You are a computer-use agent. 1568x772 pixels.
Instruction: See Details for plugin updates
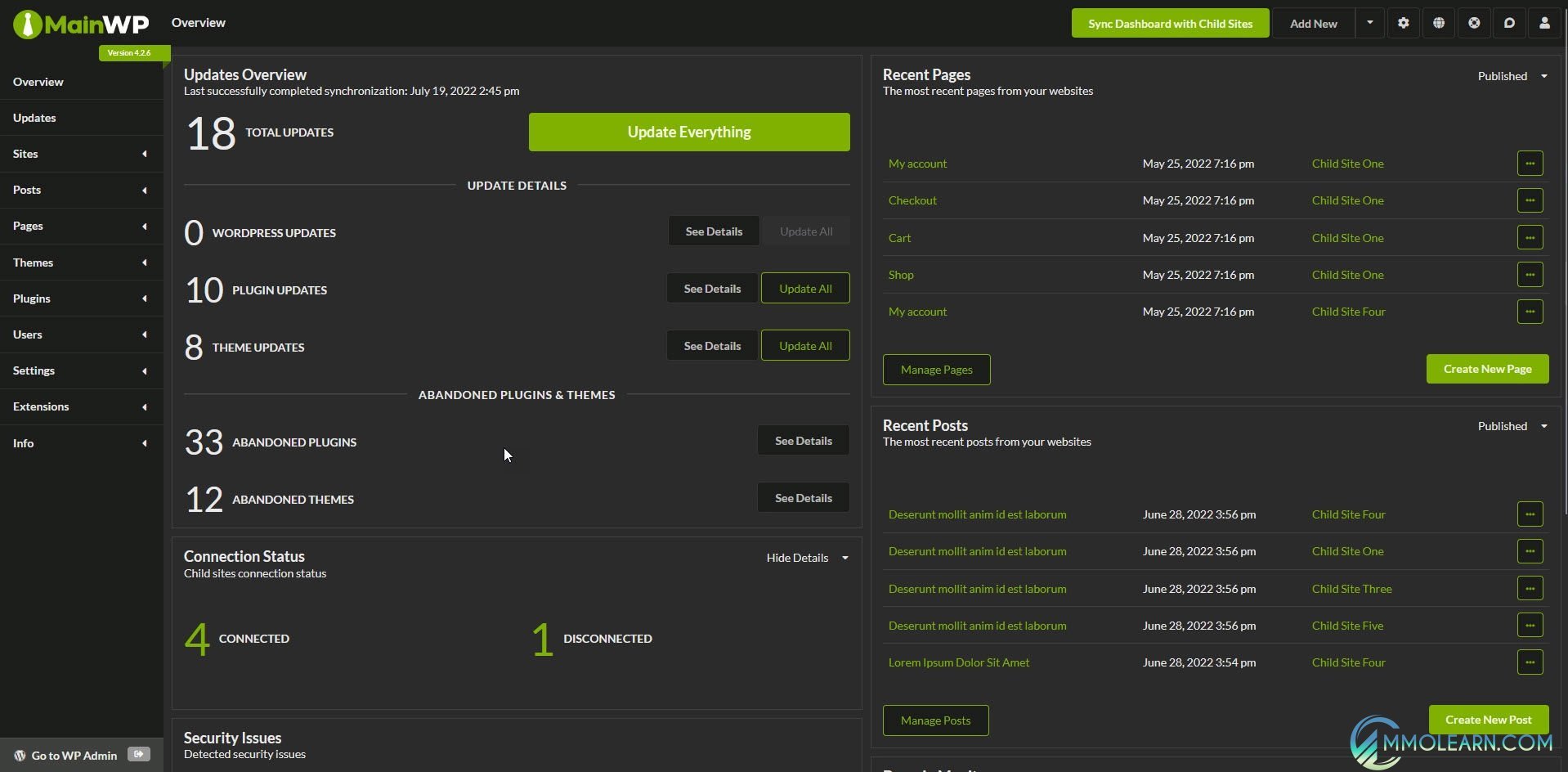pos(712,289)
